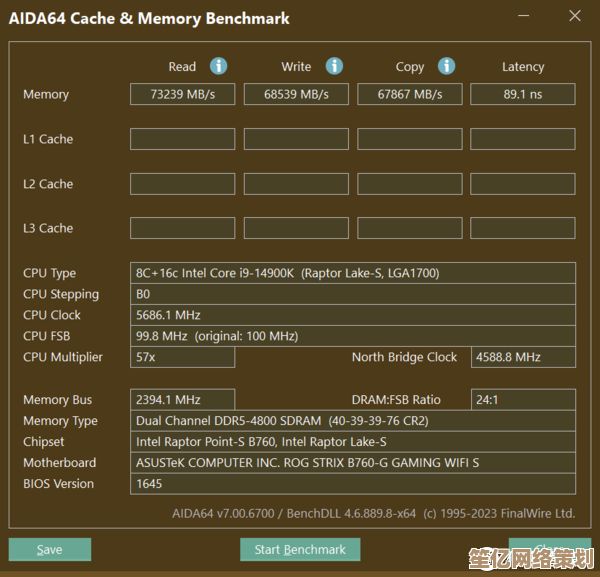Click the empty L3 Cache Write field
The width and height of the screenshot is (600, 577).
point(296,228)
